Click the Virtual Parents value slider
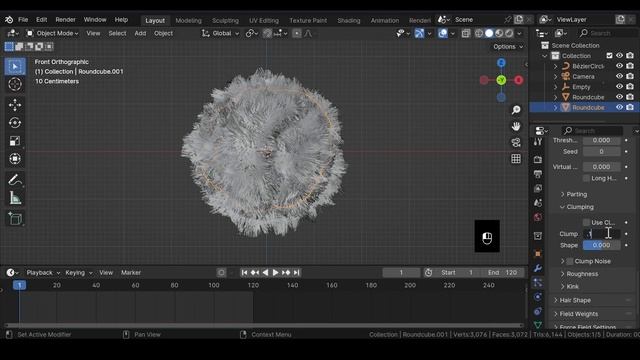Screen dimensions: 640x360 [x=601, y=167]
